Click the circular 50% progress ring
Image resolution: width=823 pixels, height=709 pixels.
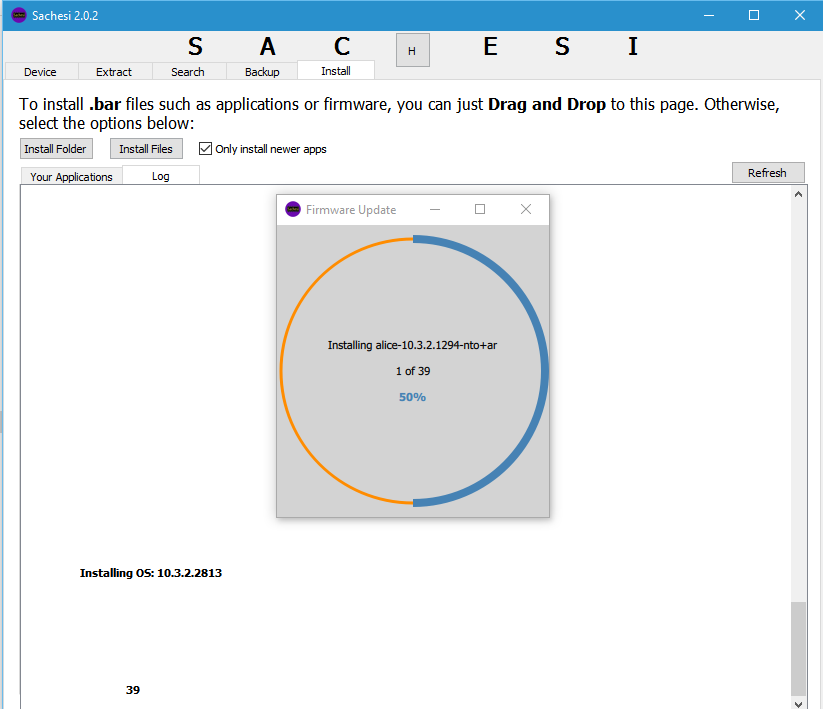545,372
